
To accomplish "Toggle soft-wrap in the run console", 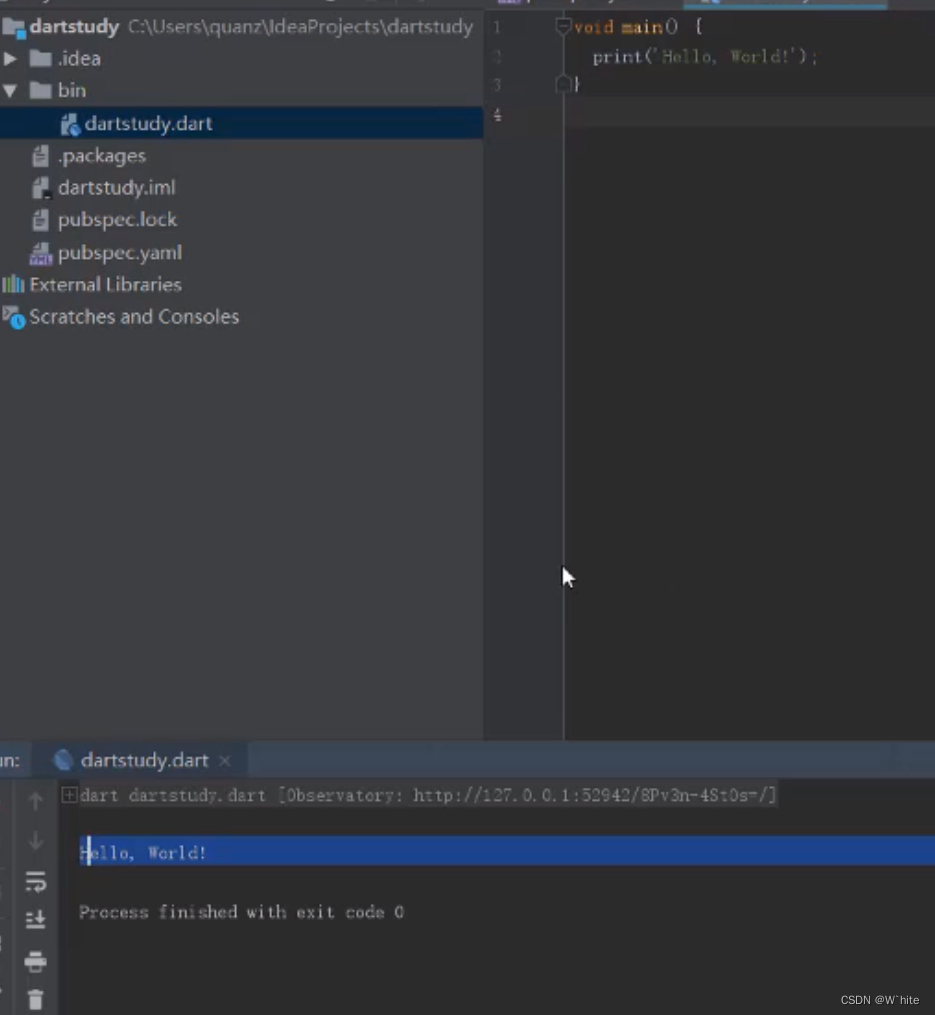I will coord(35,882).
